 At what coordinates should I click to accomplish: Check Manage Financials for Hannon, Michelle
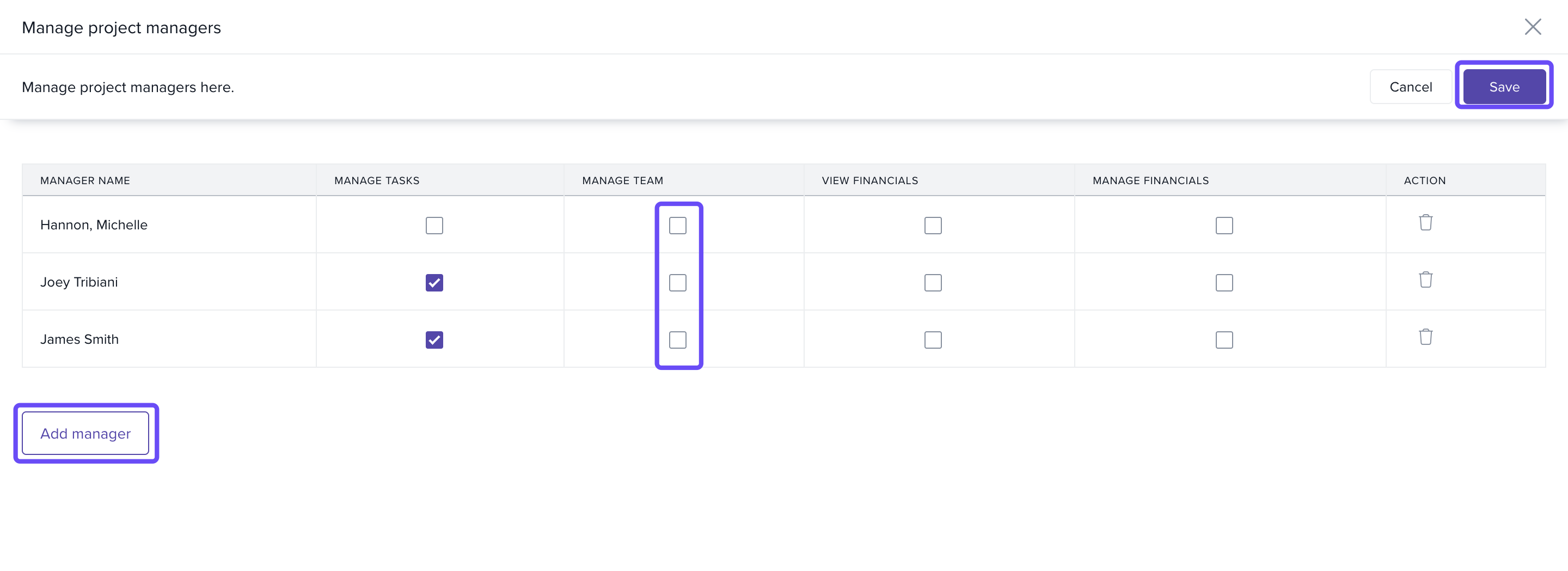coord(1224,226)
